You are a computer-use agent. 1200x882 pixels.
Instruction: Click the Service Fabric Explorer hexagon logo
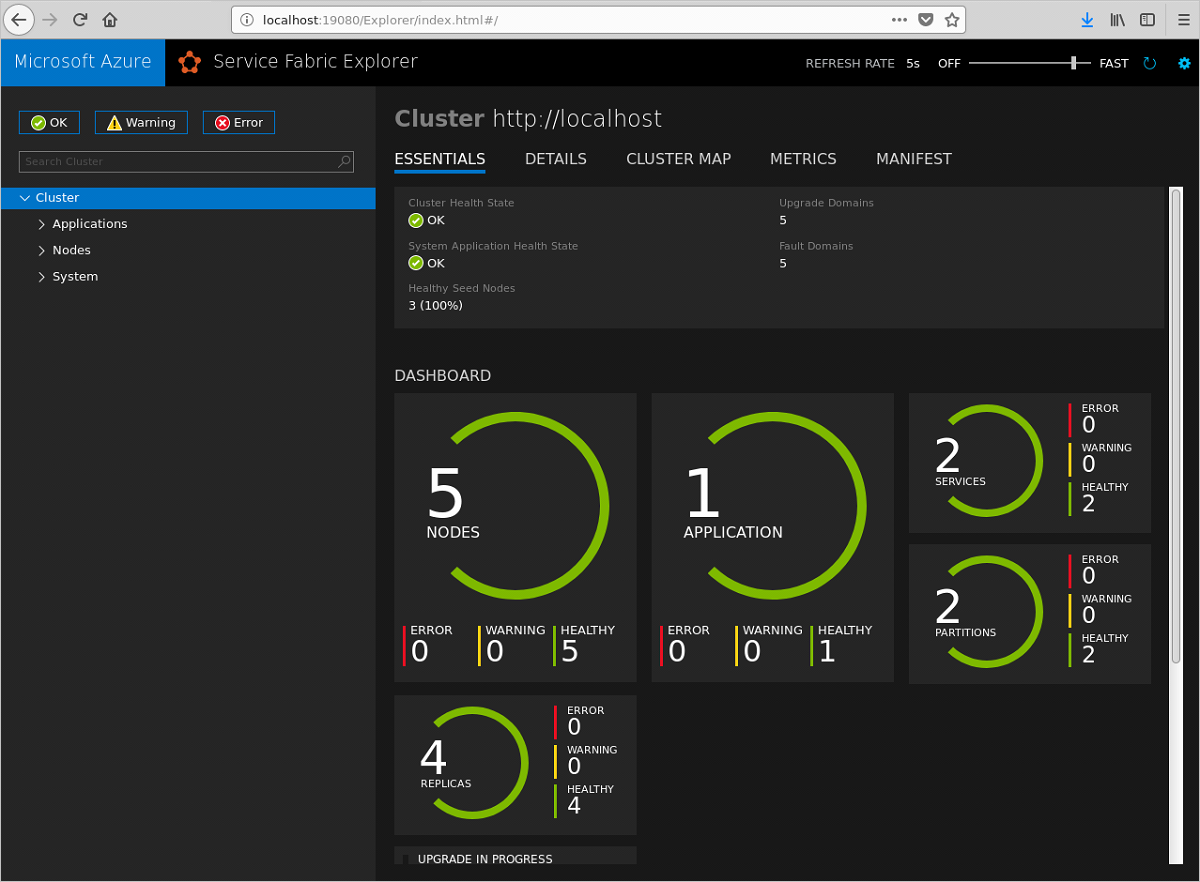[189, 62]
